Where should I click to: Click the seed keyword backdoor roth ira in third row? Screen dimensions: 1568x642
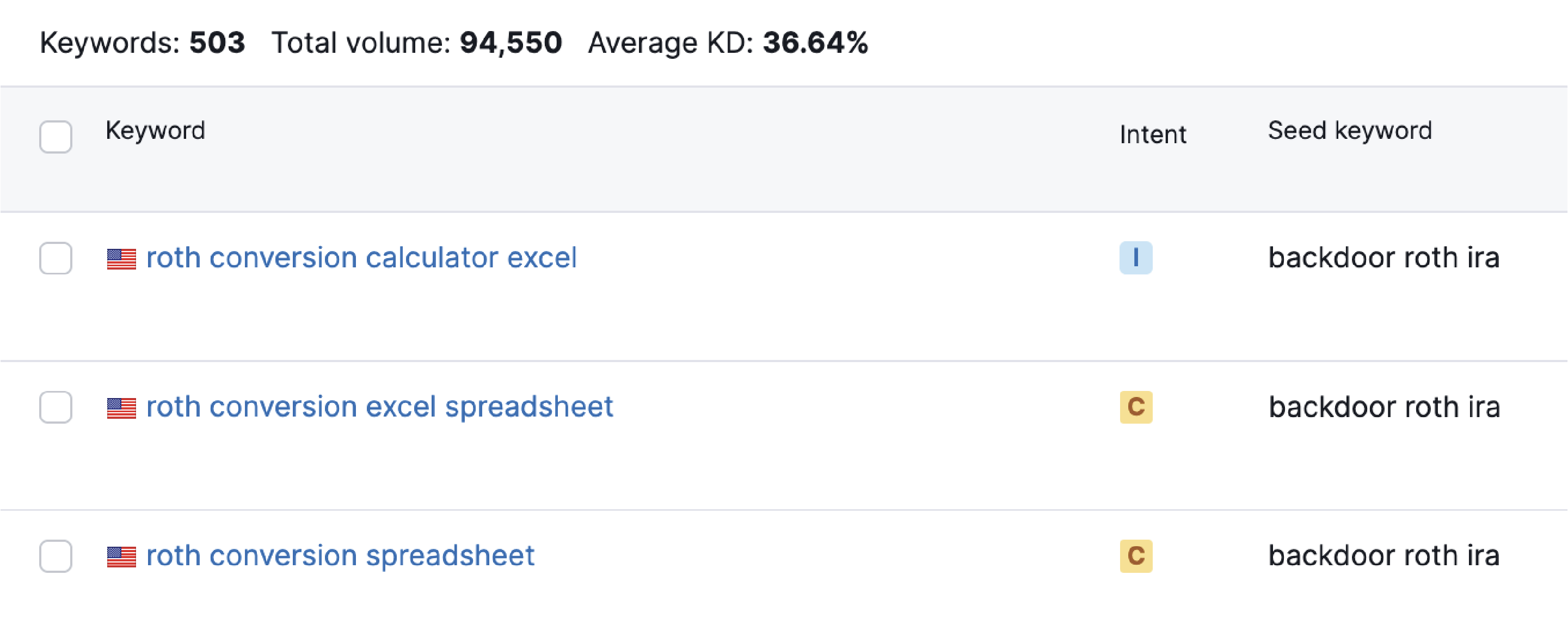pos(1383,555)
